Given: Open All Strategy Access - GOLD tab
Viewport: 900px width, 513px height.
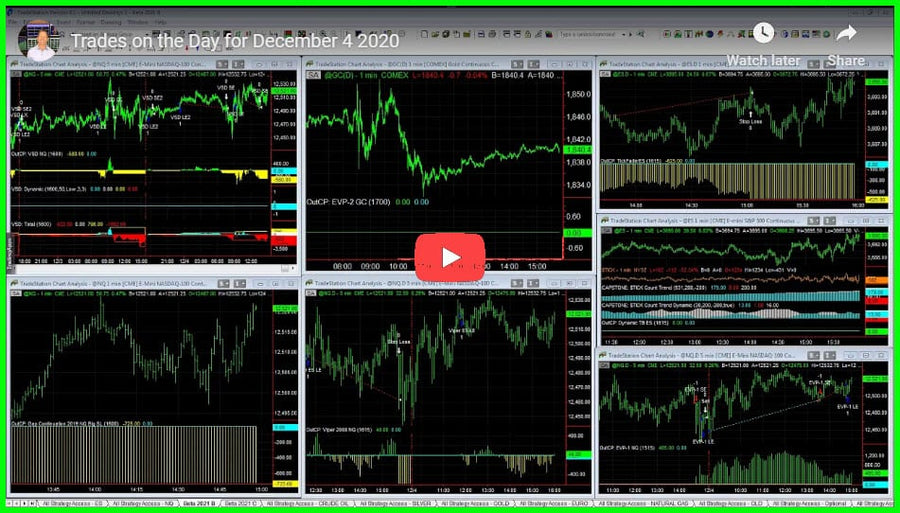Looking at the screenshot, I should pyautogui.click(x=477, y=503).
